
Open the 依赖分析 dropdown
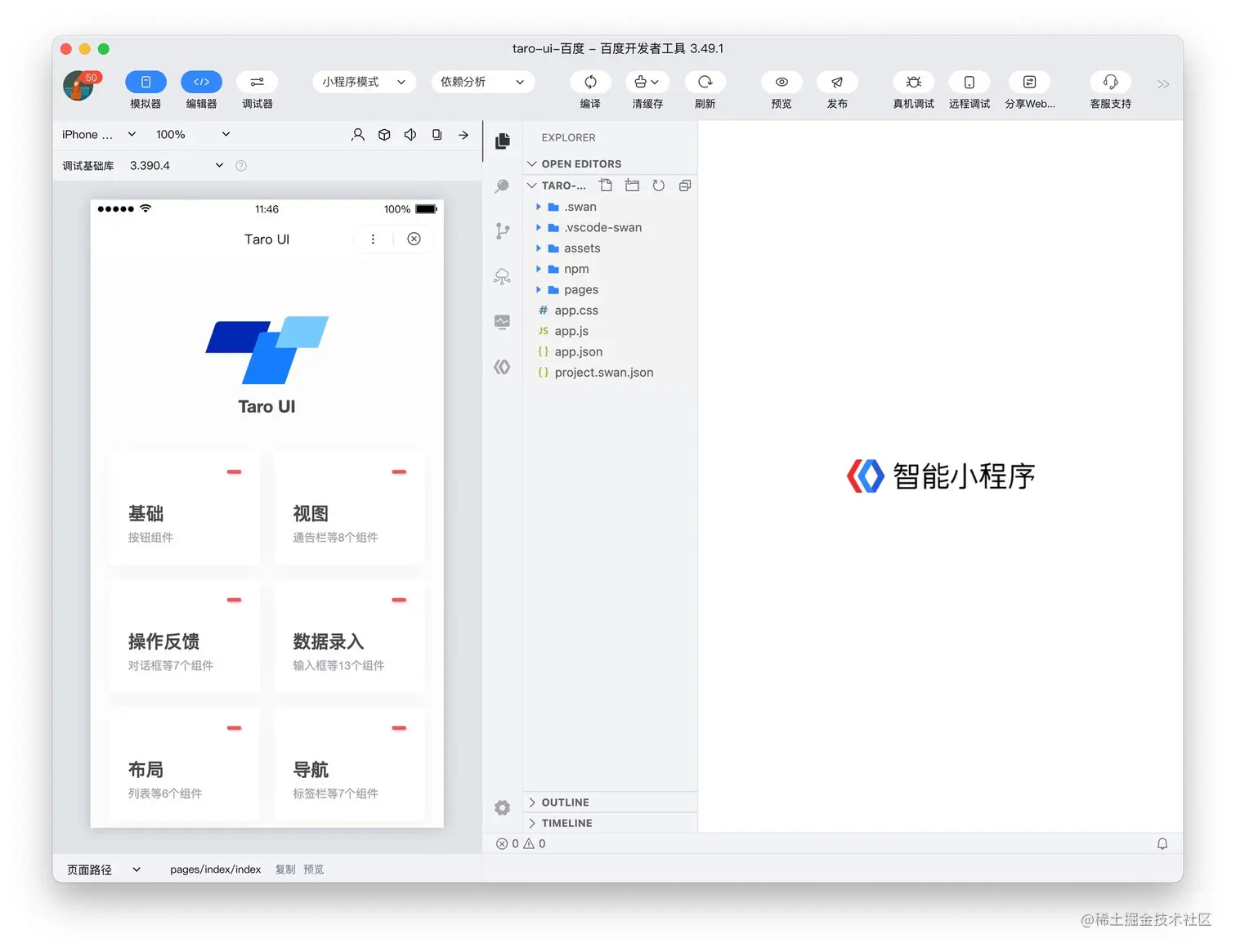point(482,82)
